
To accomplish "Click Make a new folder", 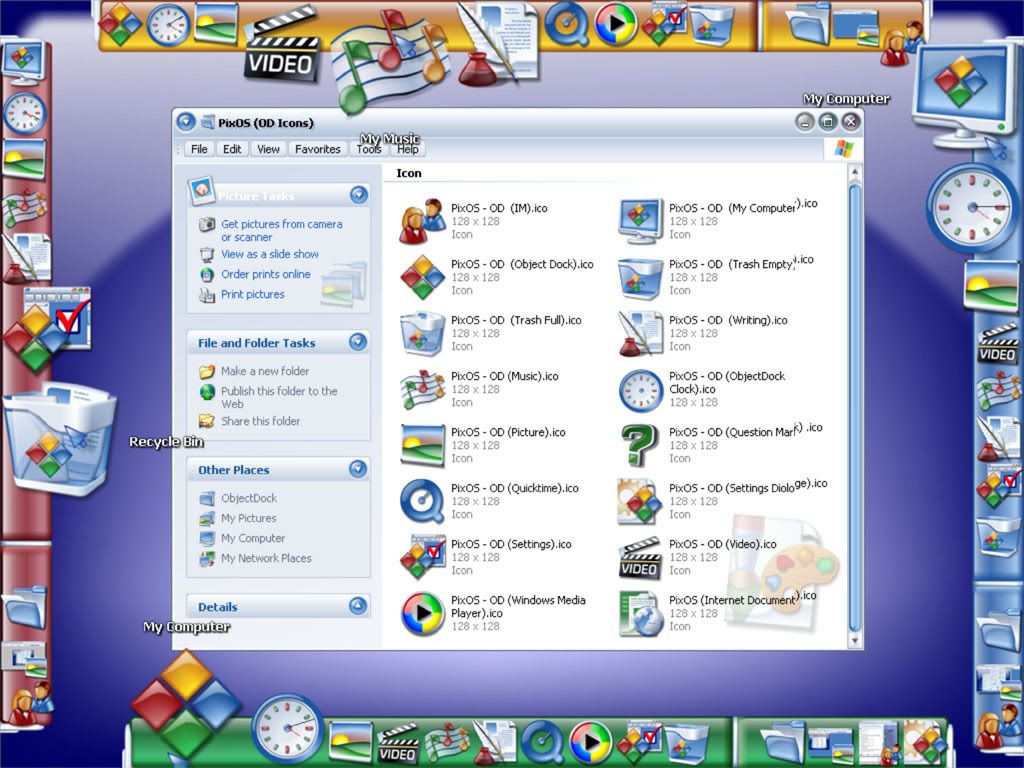I will tap(265, 371).
